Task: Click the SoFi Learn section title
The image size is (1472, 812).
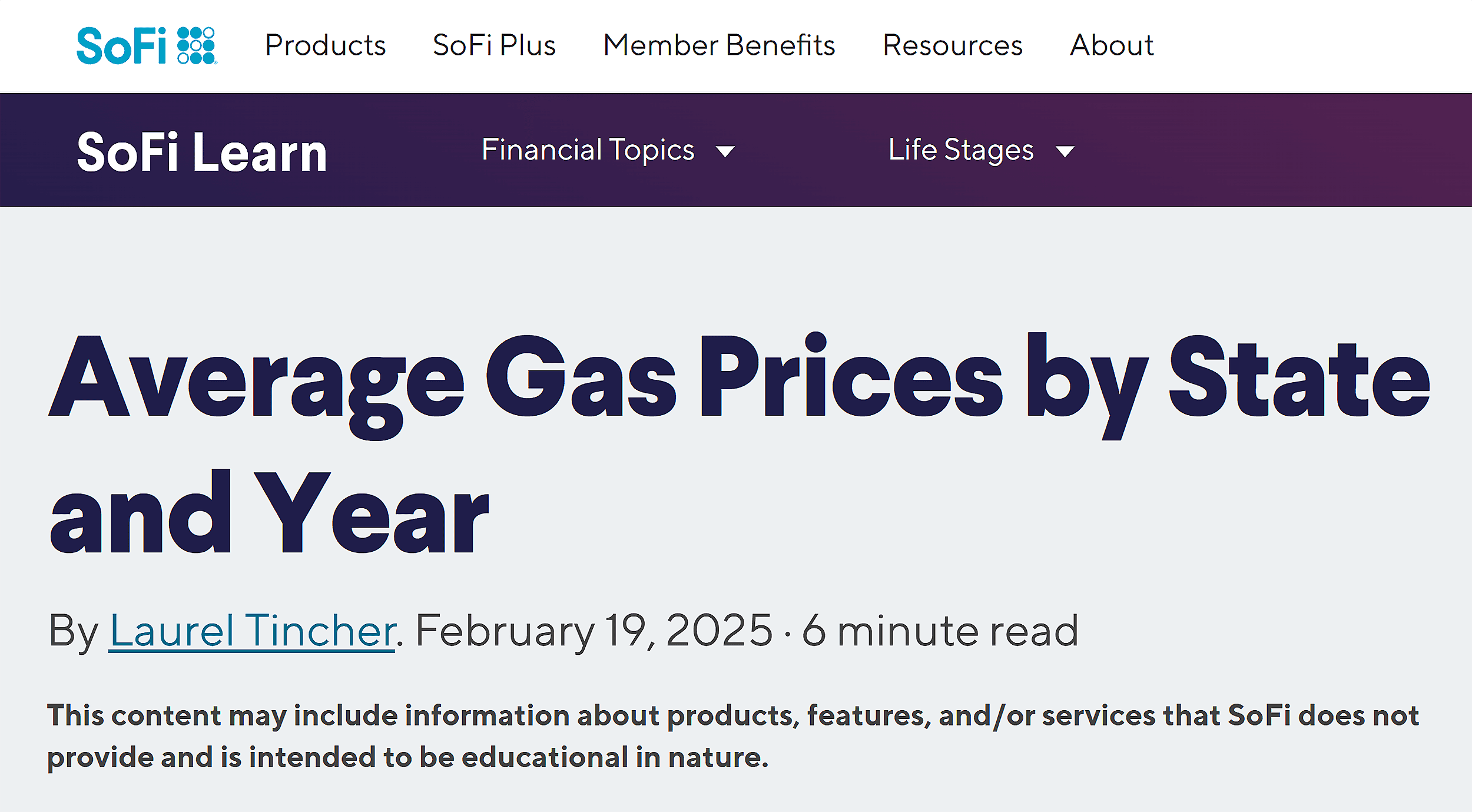Action: pyautogui.click(x=202, y=152)
